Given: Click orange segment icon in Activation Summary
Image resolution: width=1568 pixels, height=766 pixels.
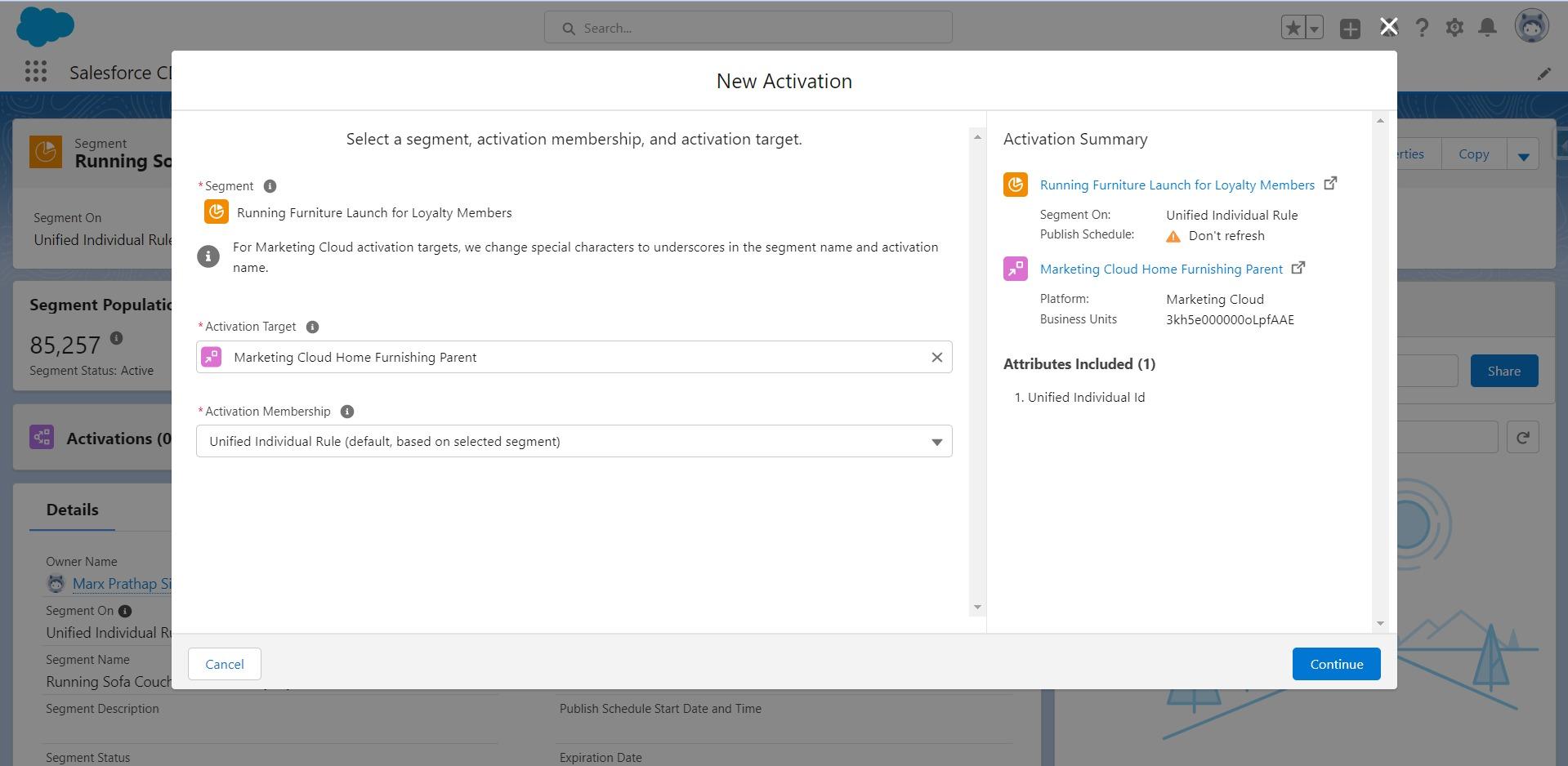Looking at the screenshot, I should (1016, 185).
